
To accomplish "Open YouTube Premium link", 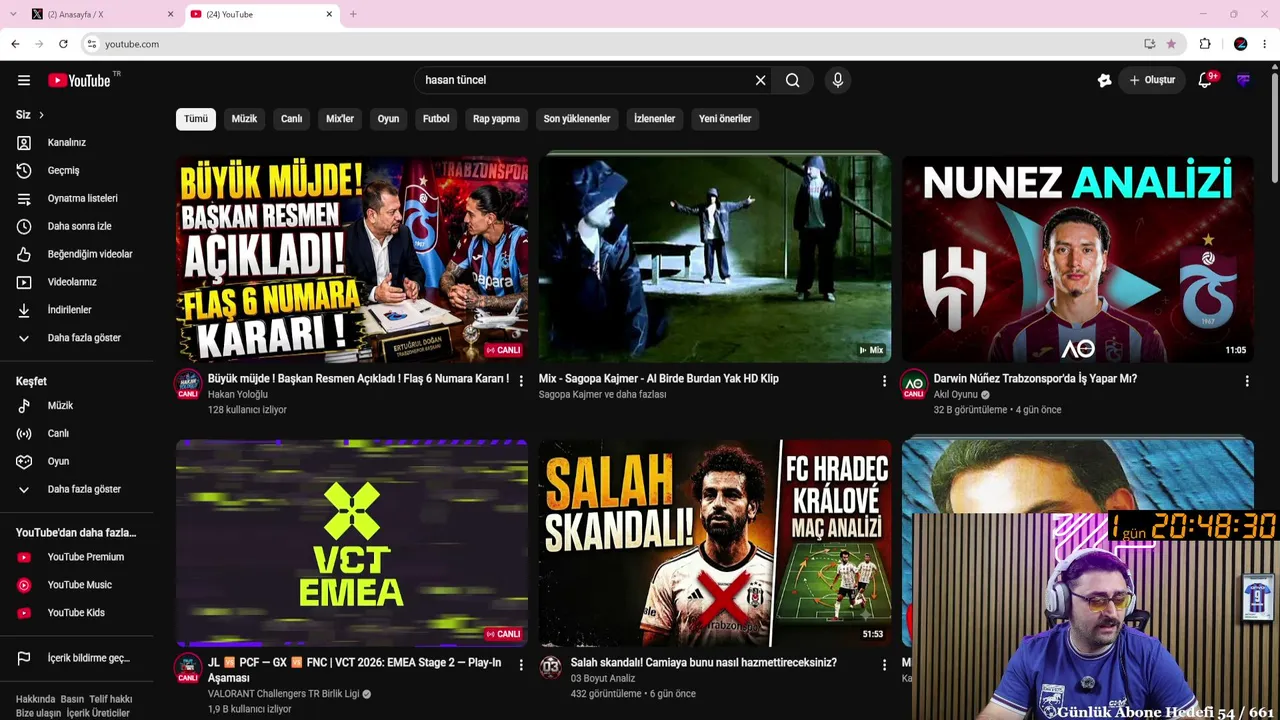I will coord(84,557).
